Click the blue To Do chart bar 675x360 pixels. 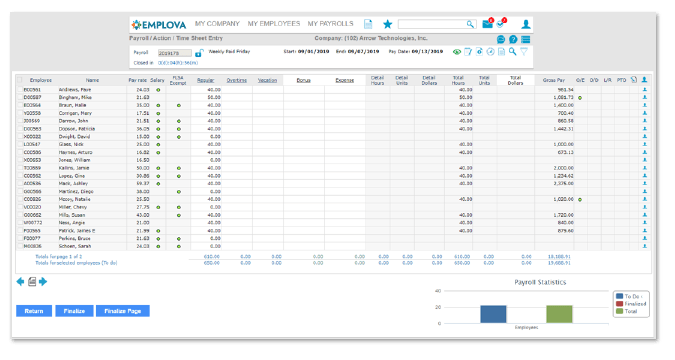pos(493,314)
